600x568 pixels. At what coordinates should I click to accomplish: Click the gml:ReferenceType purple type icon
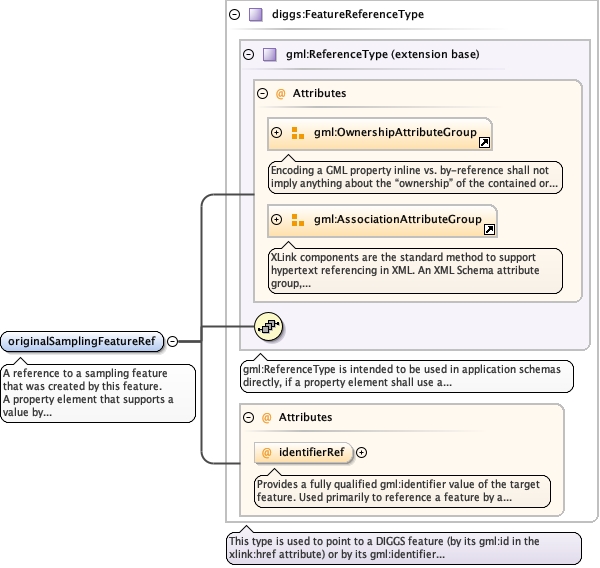pyautogui.click(x=269, y=53)
